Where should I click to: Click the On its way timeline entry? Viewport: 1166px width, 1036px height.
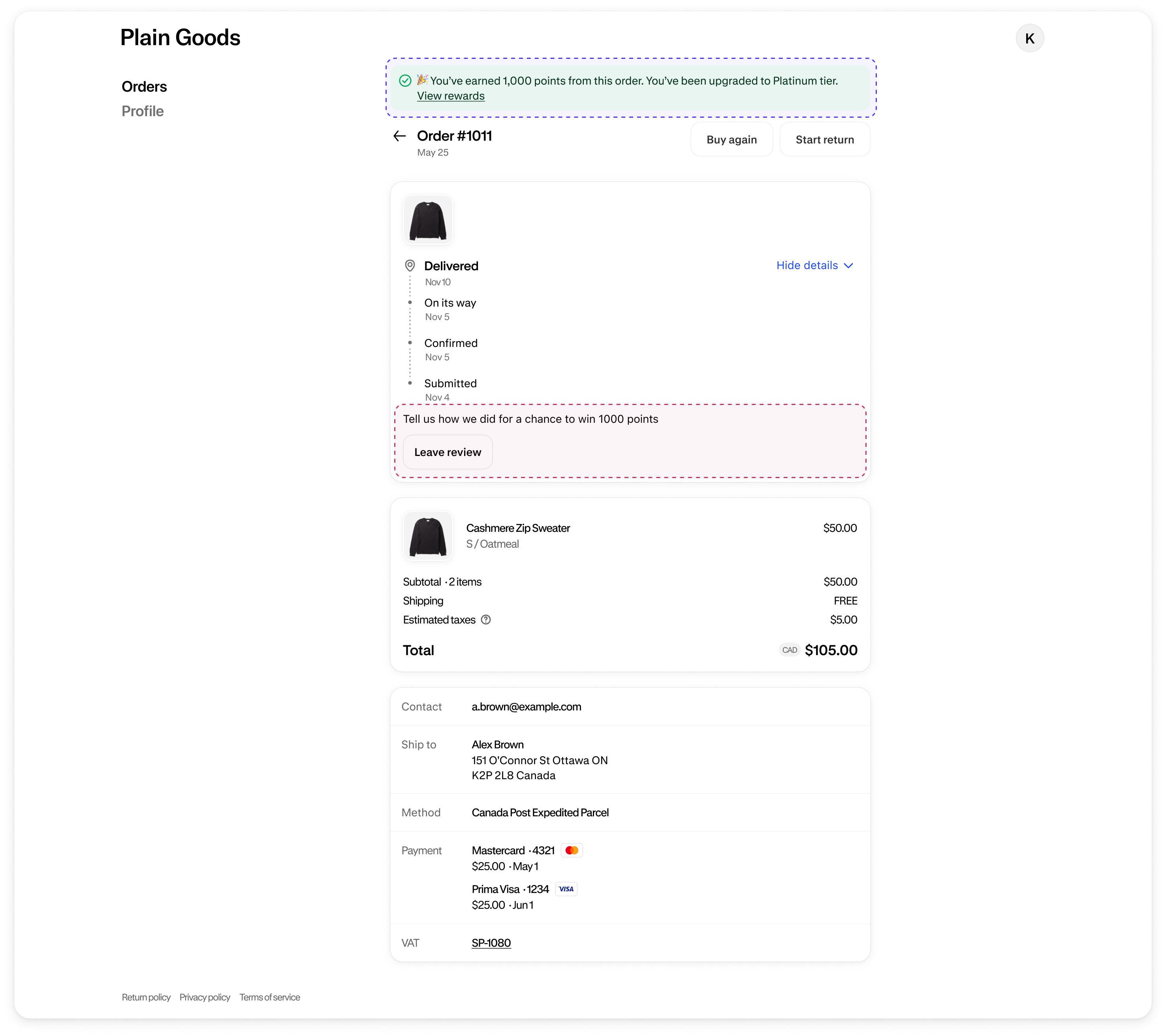pyautogui.click(x=450, y=303)
